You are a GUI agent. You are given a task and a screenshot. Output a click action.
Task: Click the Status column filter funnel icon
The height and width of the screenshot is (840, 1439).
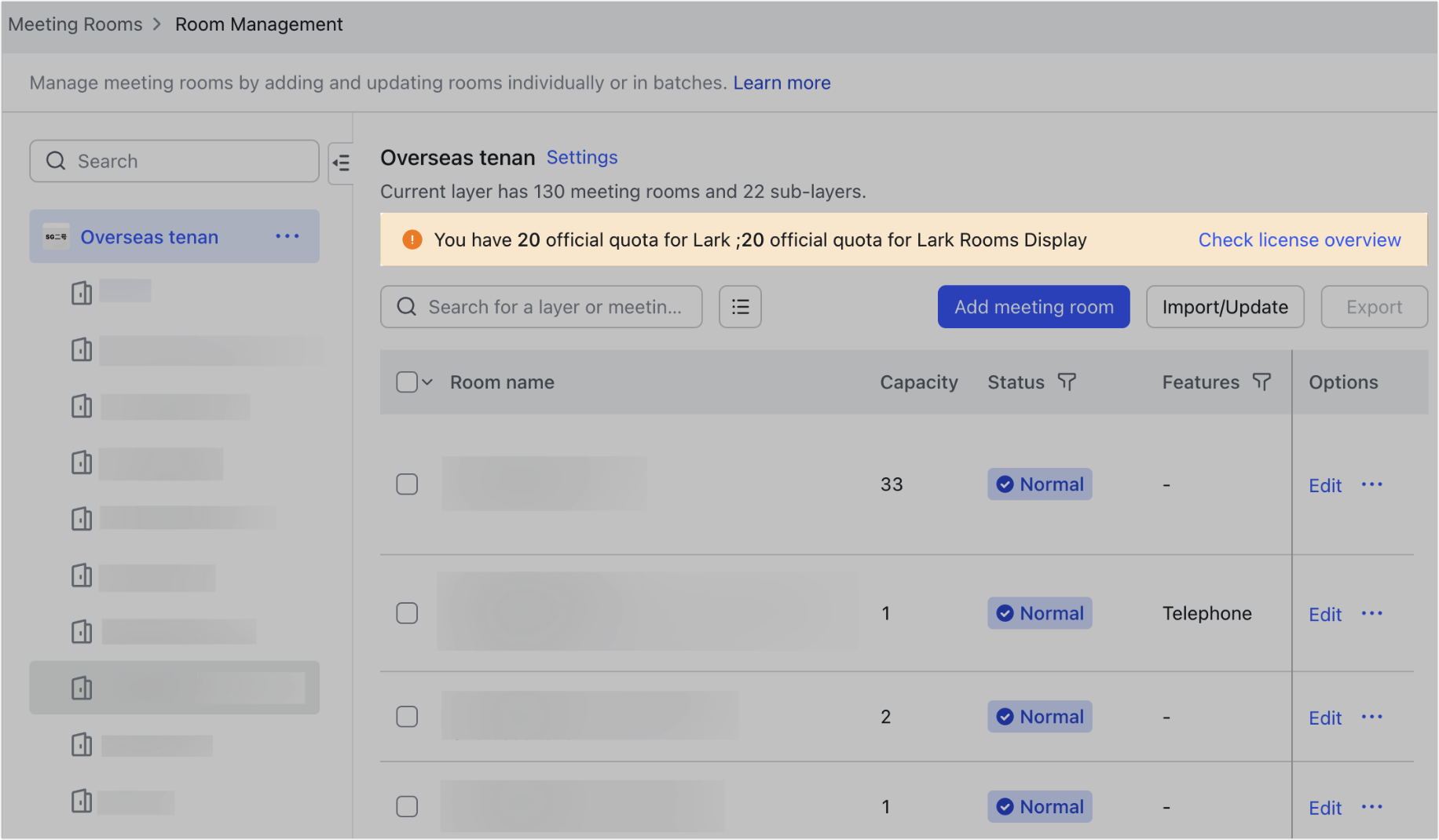pos(1067,382)
